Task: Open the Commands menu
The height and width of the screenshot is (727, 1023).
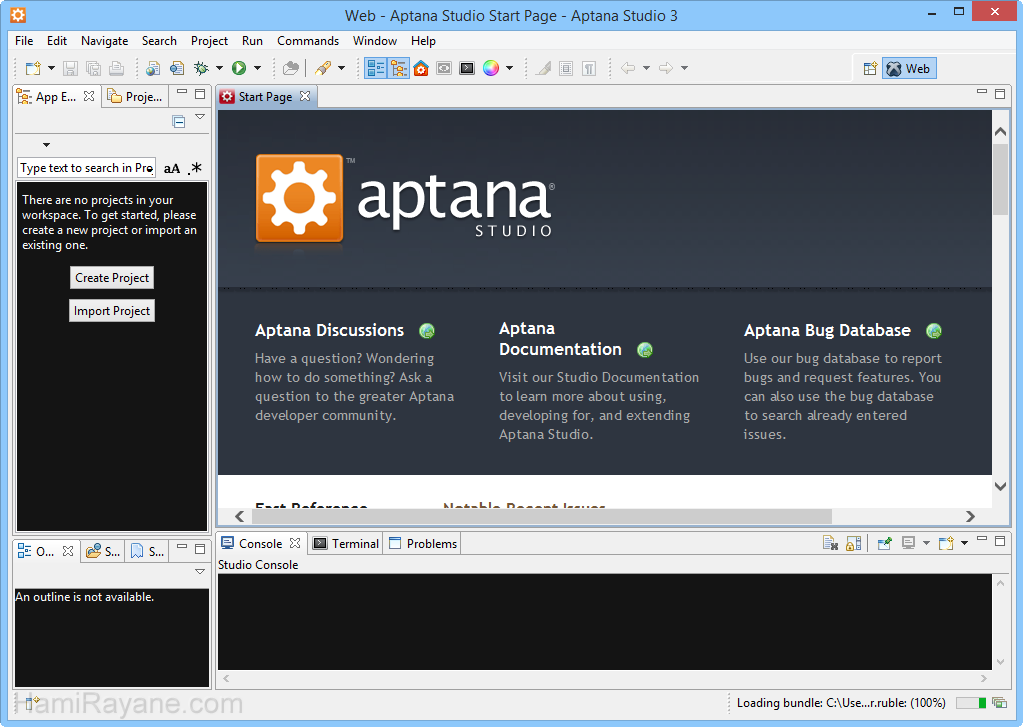Action: (x=308, y=41)
